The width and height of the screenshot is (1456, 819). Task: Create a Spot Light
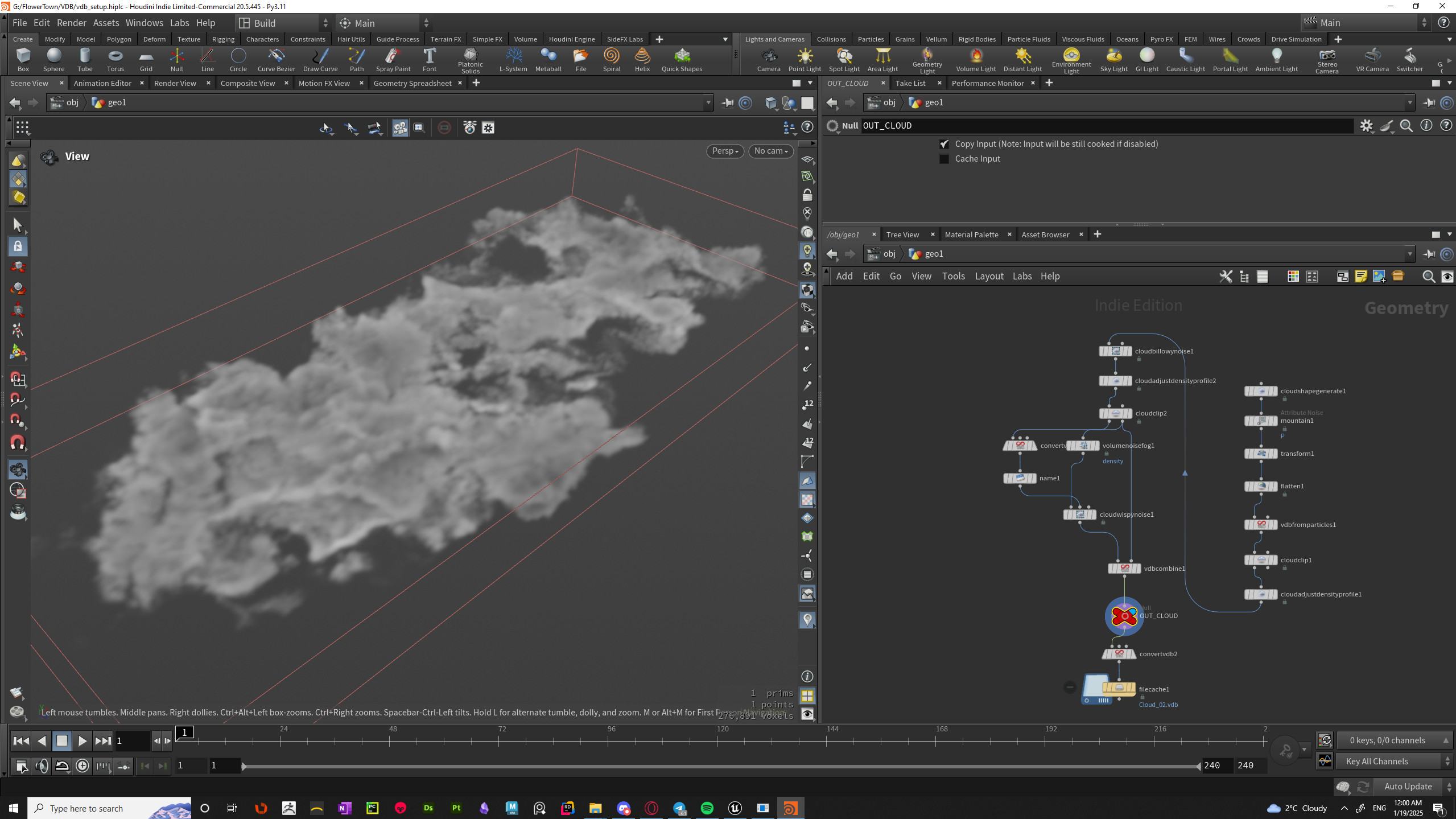tap(844, 60)
